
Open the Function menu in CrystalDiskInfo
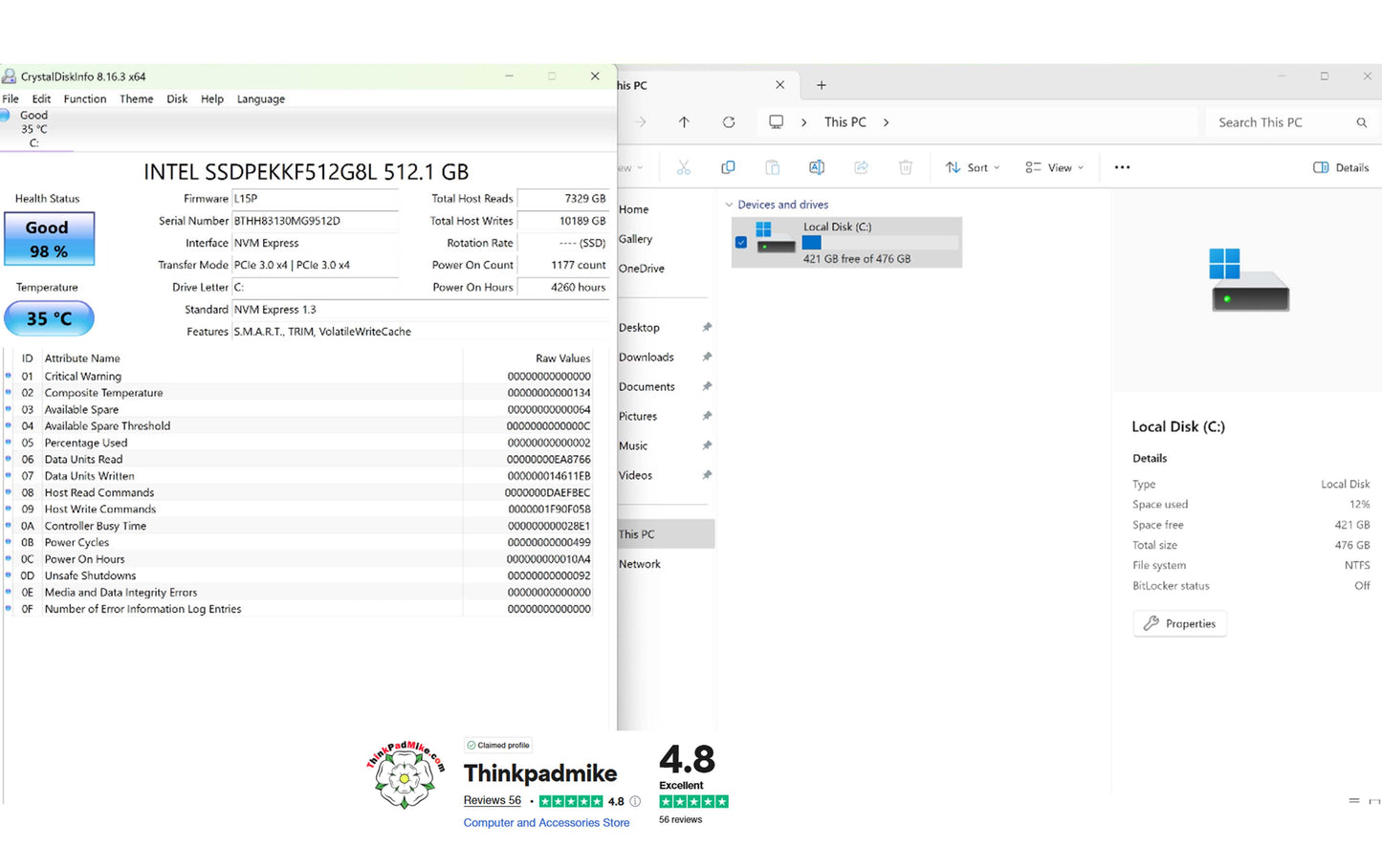point(85,99)
